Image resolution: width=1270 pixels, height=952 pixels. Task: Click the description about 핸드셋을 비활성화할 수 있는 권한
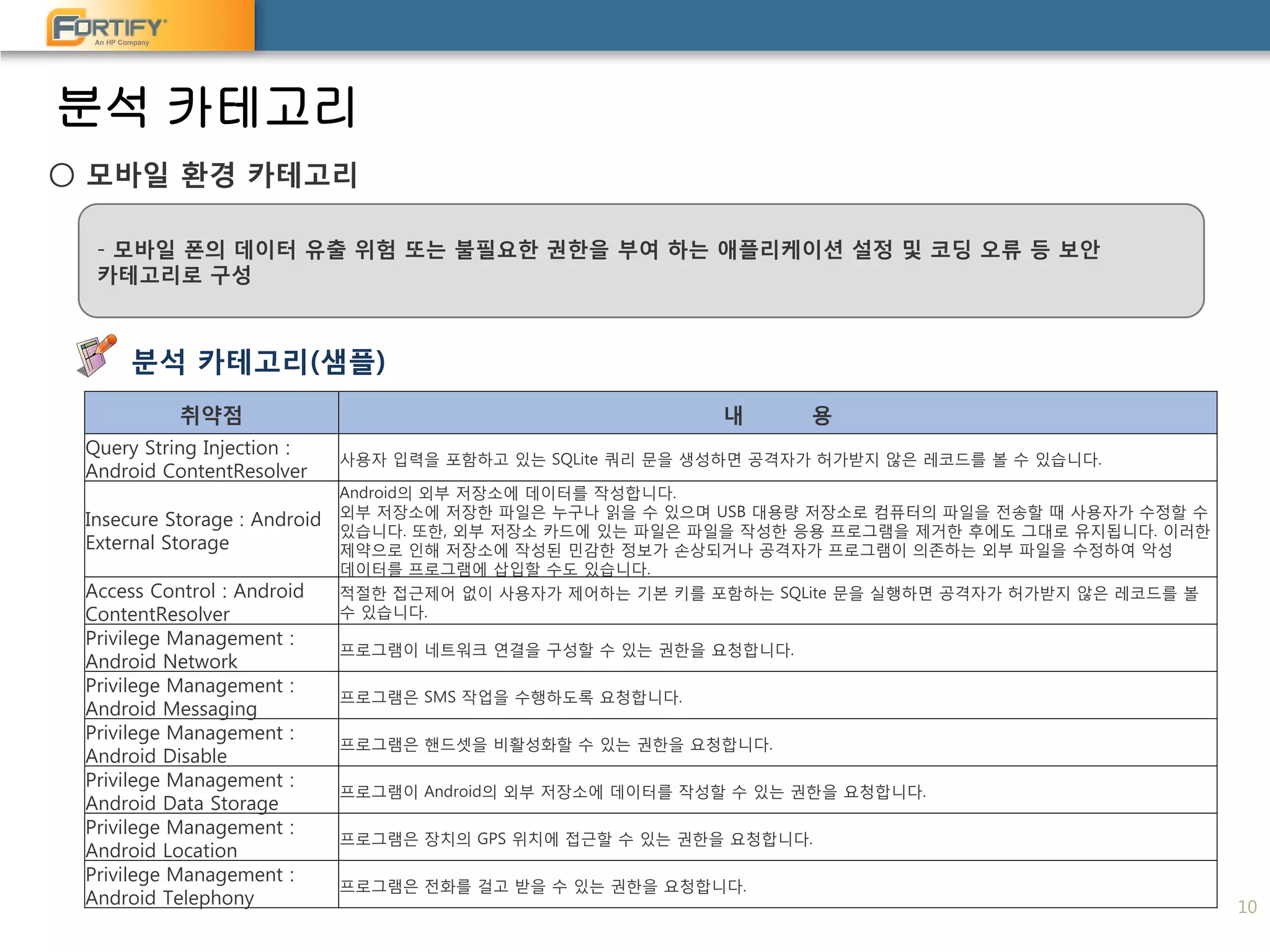pos(778,743)
